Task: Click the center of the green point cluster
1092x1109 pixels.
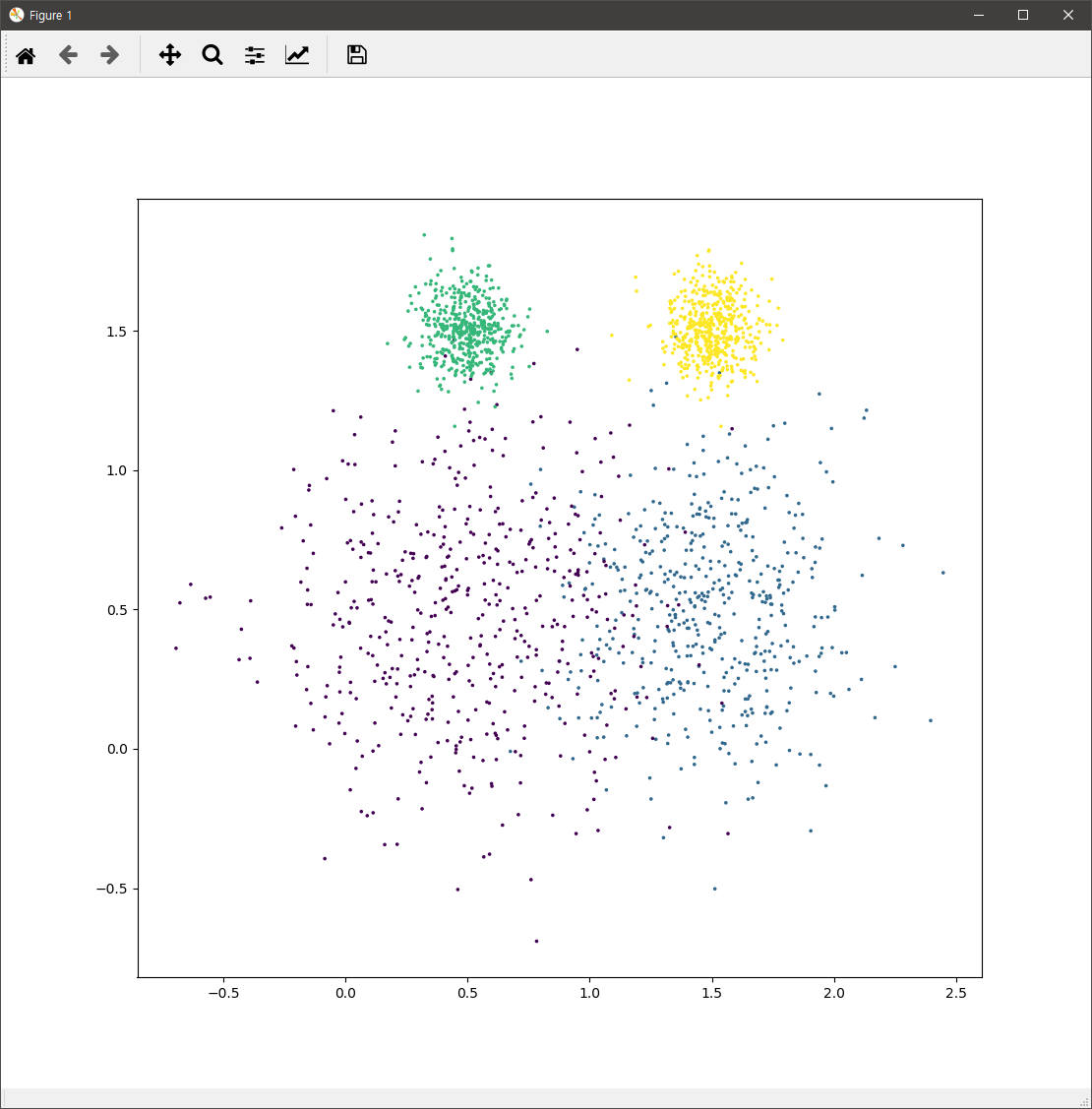Action: click(x=466, y=330)
